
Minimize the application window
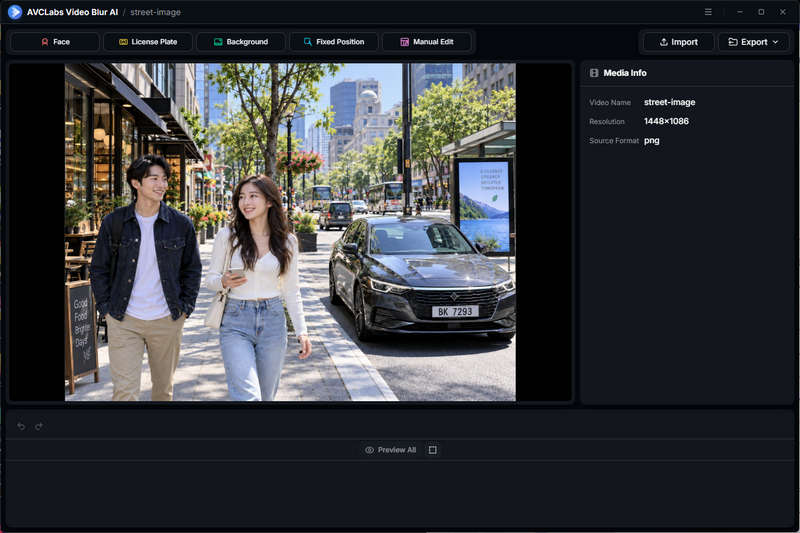(740, 12)
